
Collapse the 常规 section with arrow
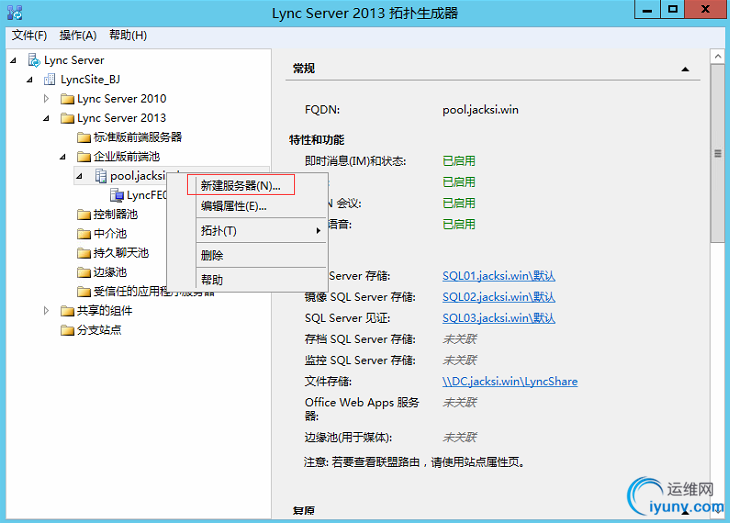click(x=685, y=69)
